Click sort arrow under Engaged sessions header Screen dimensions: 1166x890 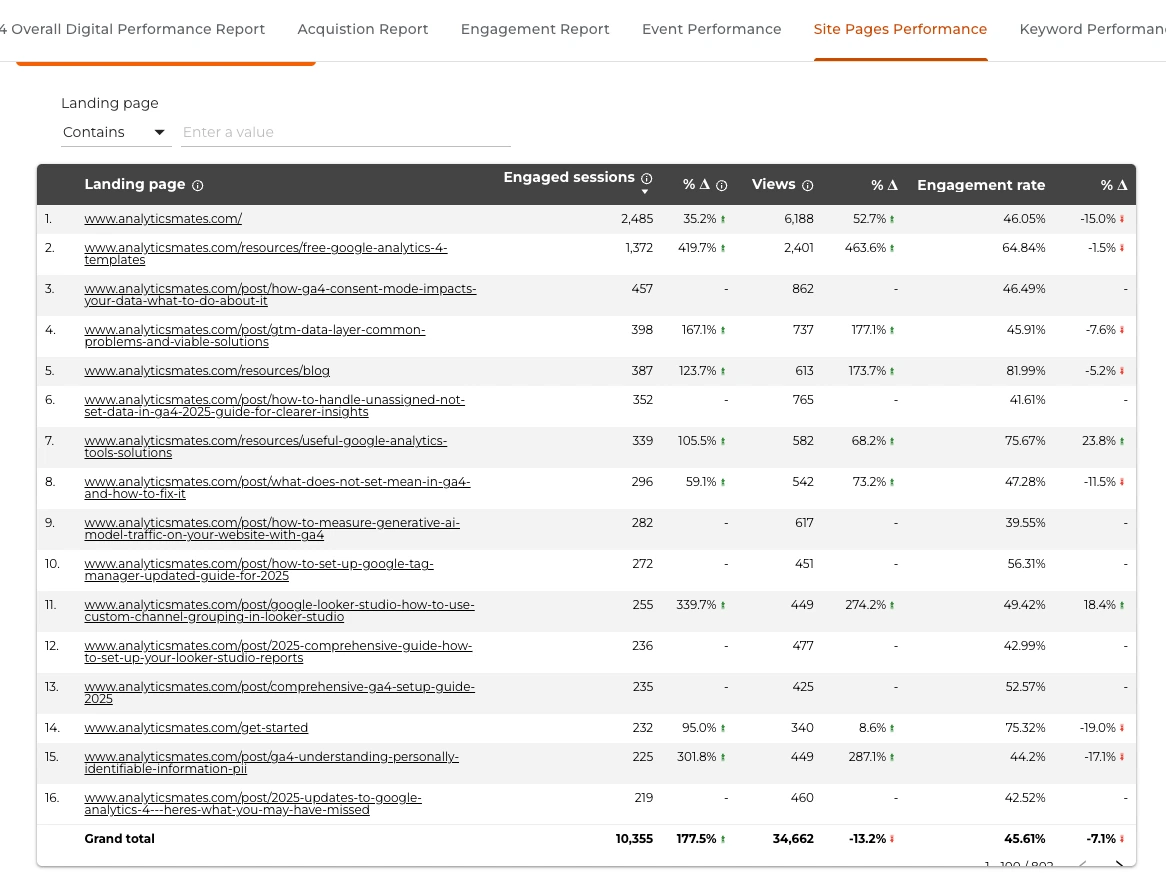tap(645, 192)
